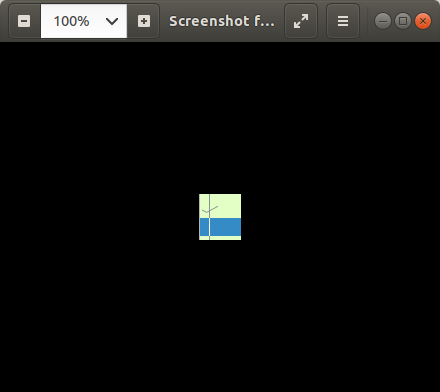Maximize the image viewer window
Image resolution: width=440 pixels, height=392 pixels.
pyautogui.click(x=403, y=21)
